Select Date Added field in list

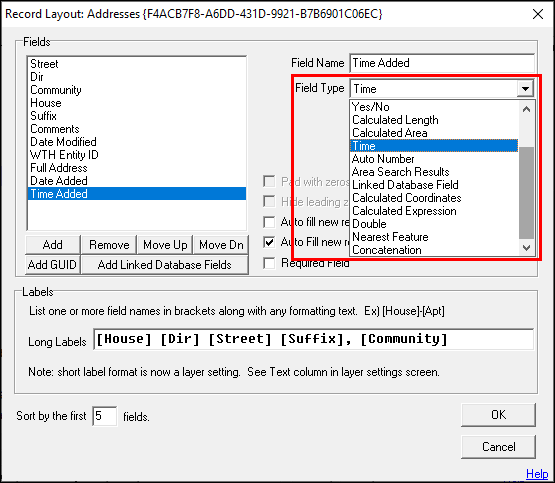137,181
